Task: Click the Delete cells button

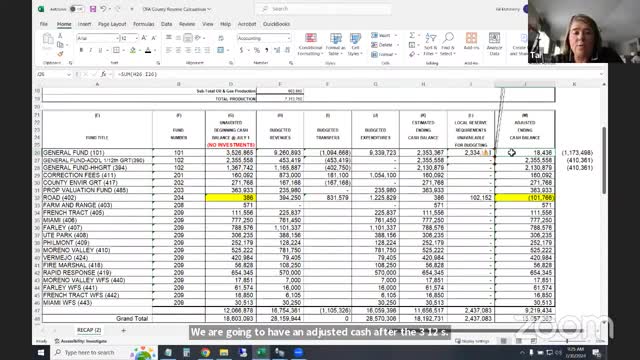Action: click(382, 45)
